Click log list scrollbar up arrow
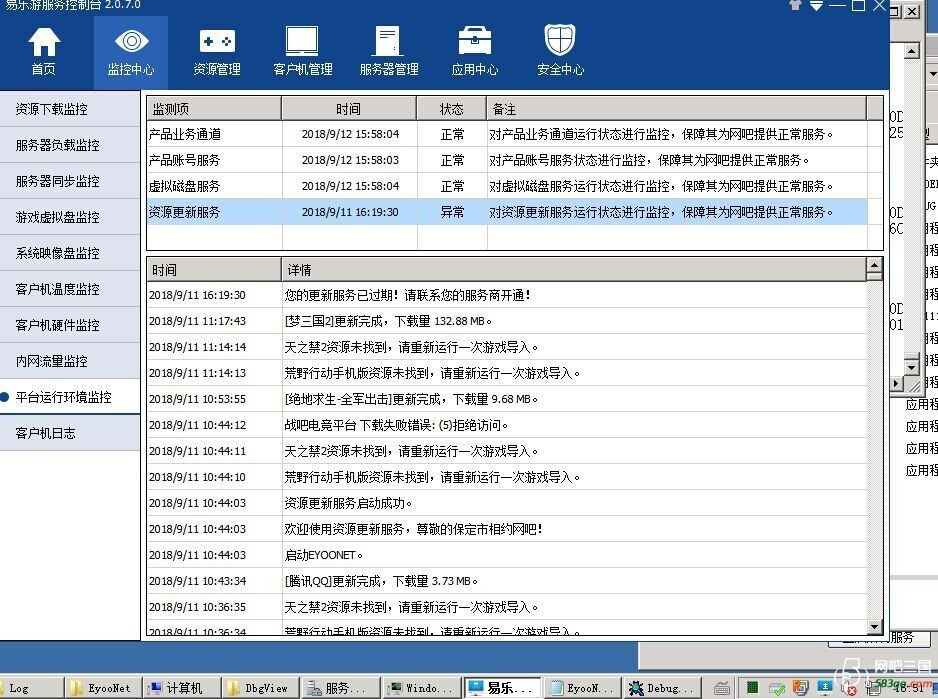This screenshot has width=938, height=699. pos(874,265)
